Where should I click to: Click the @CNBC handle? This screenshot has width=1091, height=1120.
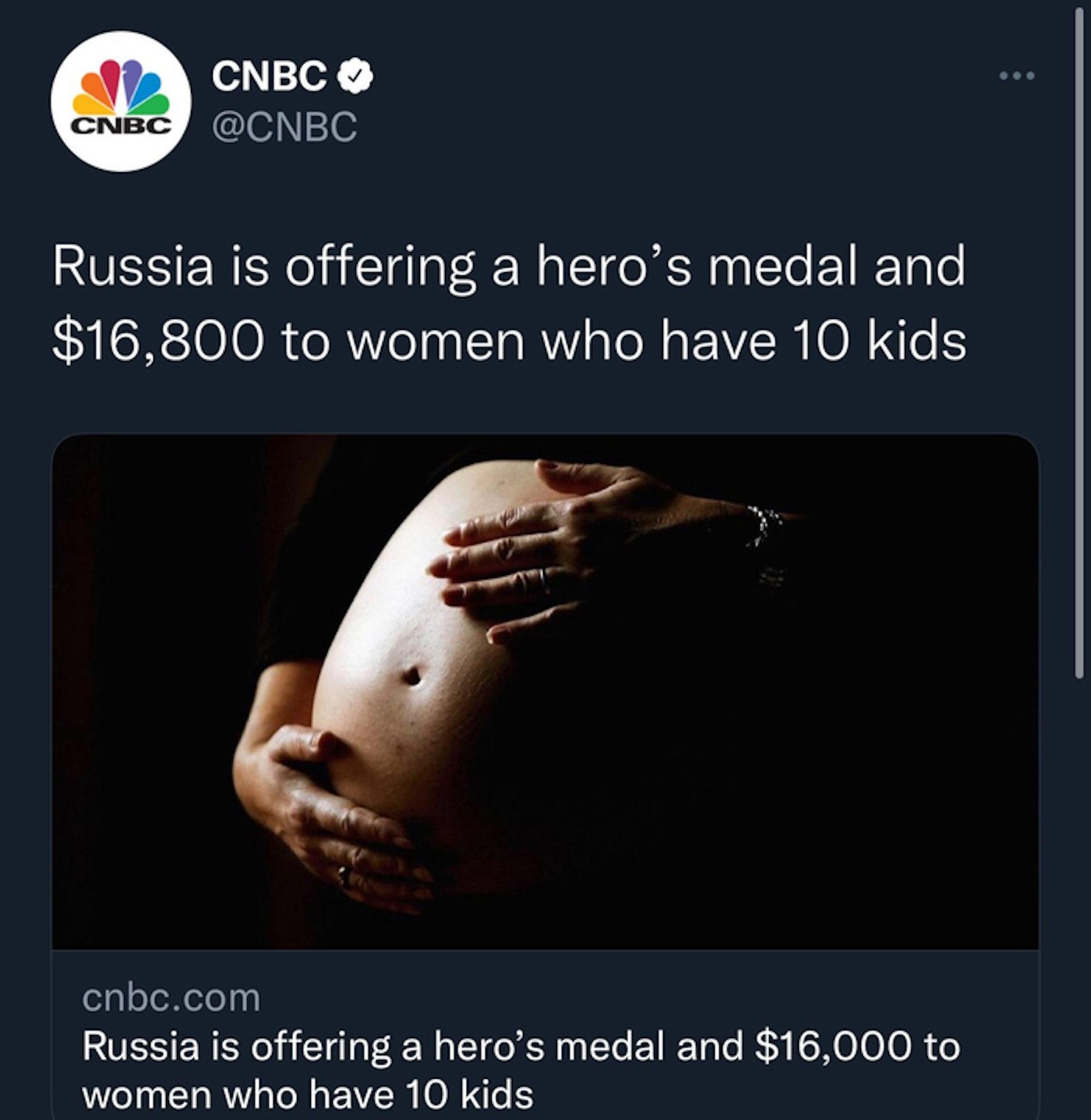(284, 127)
